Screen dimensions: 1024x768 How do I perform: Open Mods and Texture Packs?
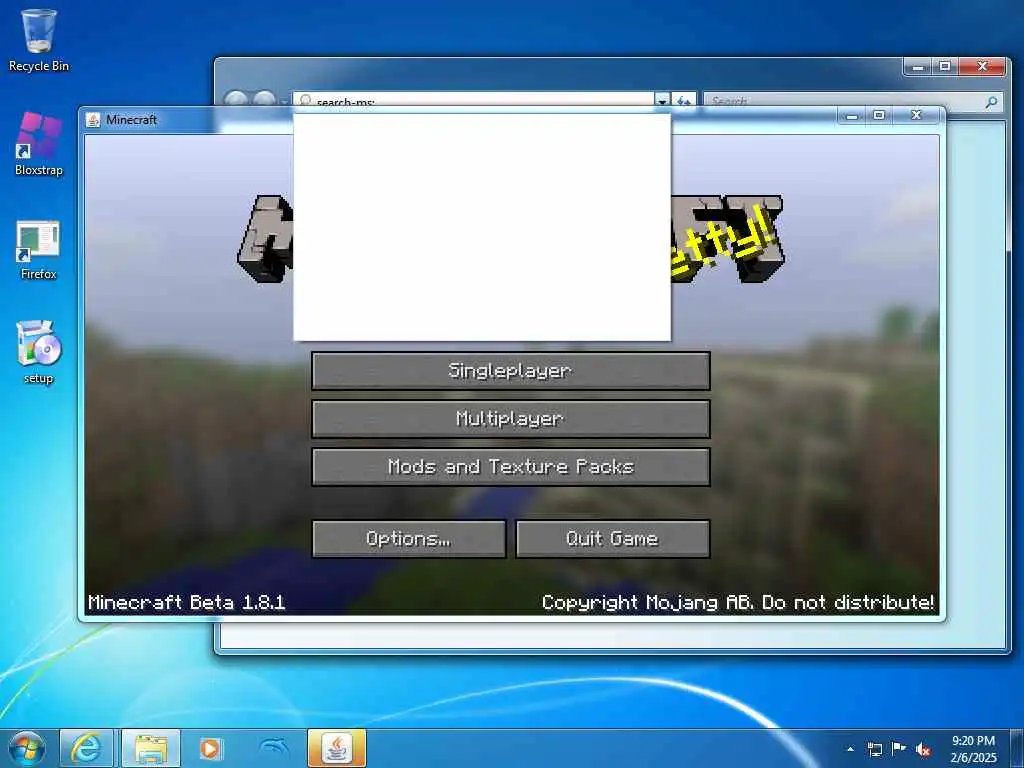(x=511, y=467)
